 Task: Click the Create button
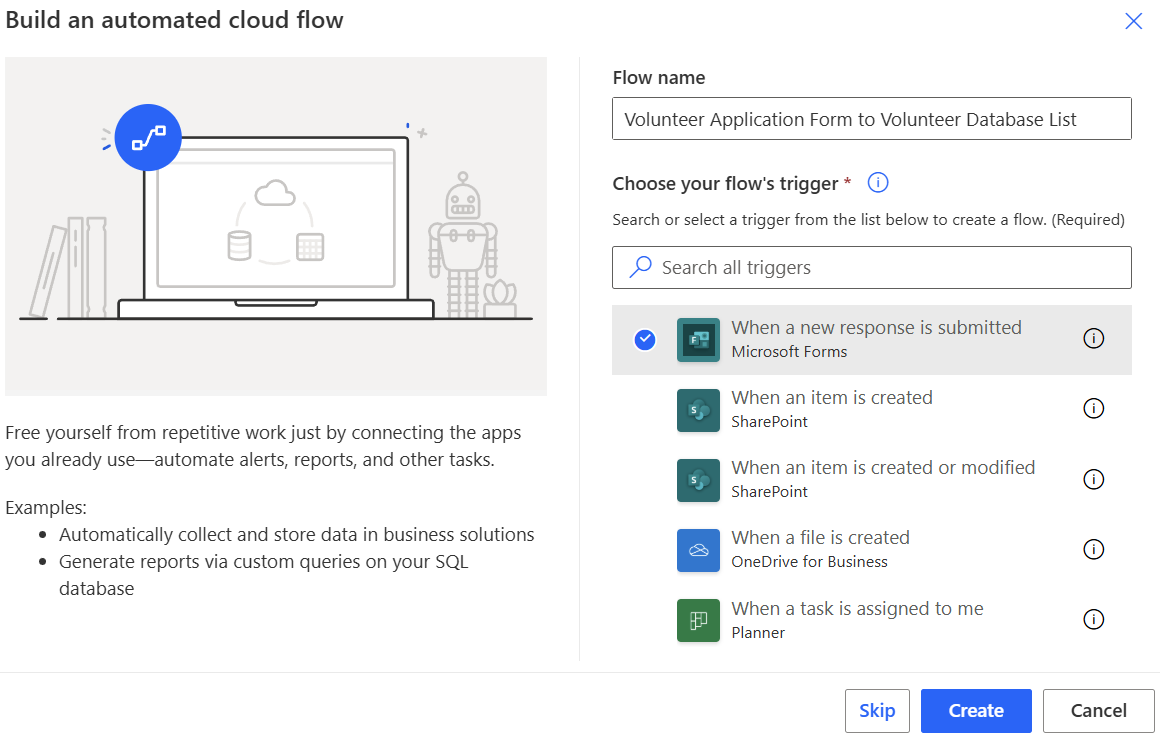click(x=975, y=710)
